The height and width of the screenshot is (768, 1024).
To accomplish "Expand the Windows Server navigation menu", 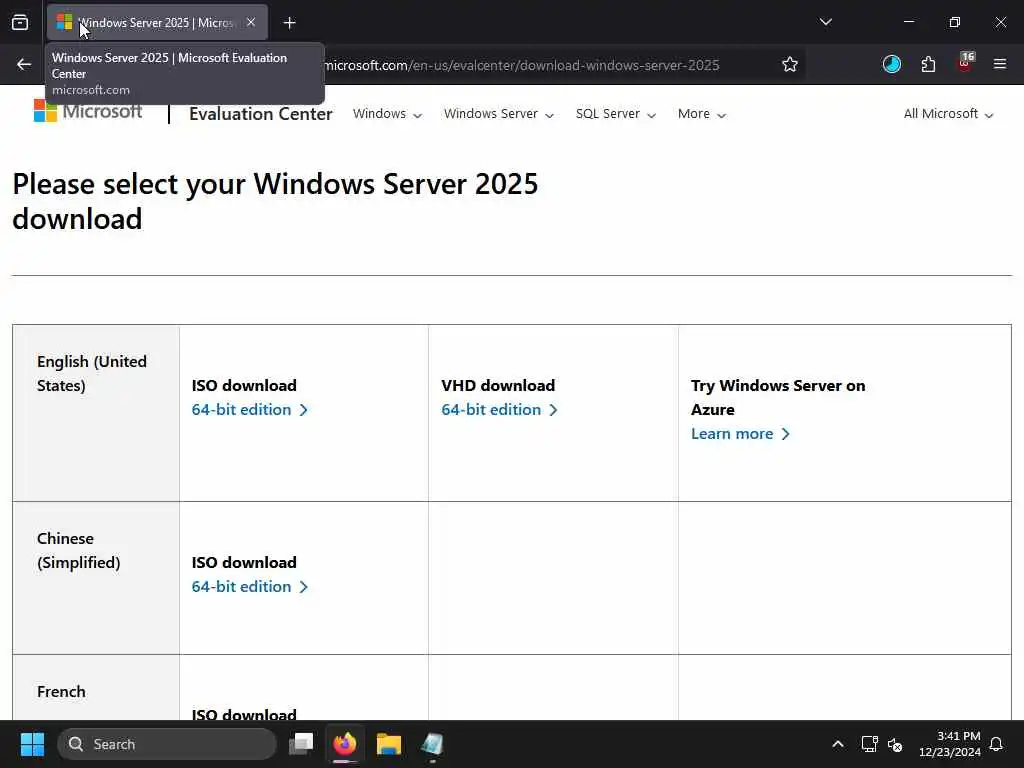I will pyautogui.click(x=499, y=114).
